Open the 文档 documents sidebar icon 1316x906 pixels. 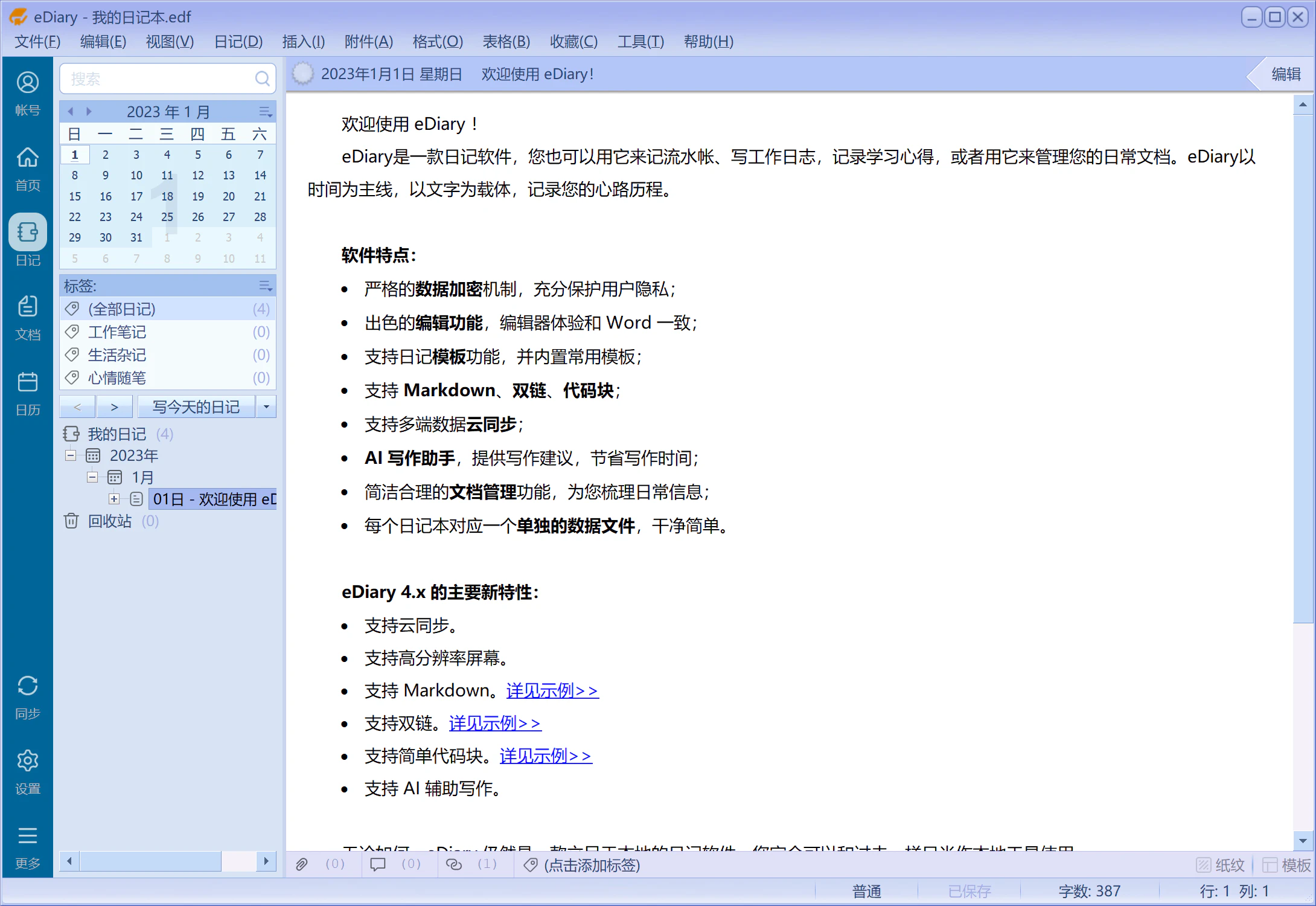[x=27, y=307]
